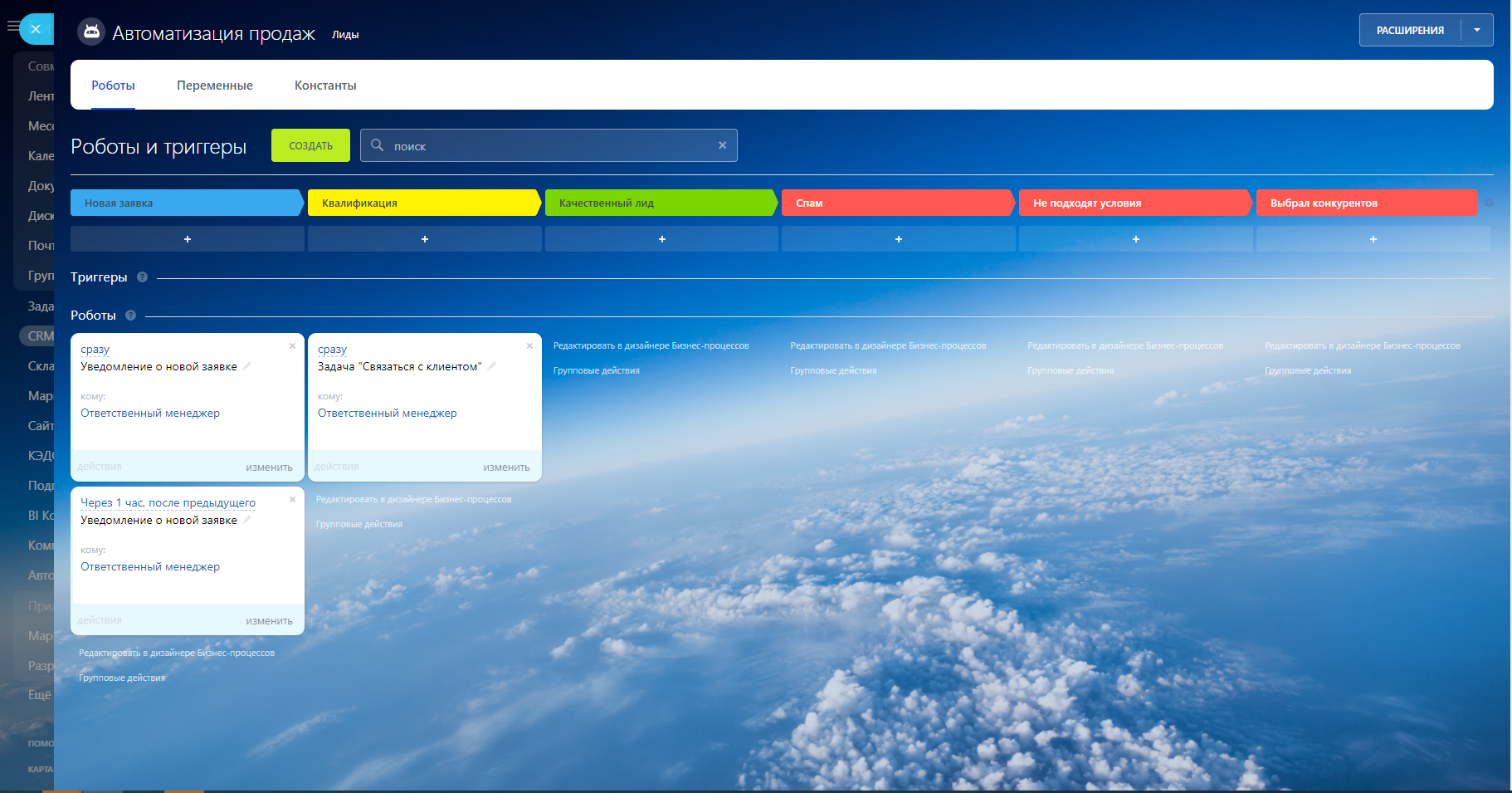
Task: Change сразу delay on Уведомление о новой заявке
Action: click(x=95, y=350)
